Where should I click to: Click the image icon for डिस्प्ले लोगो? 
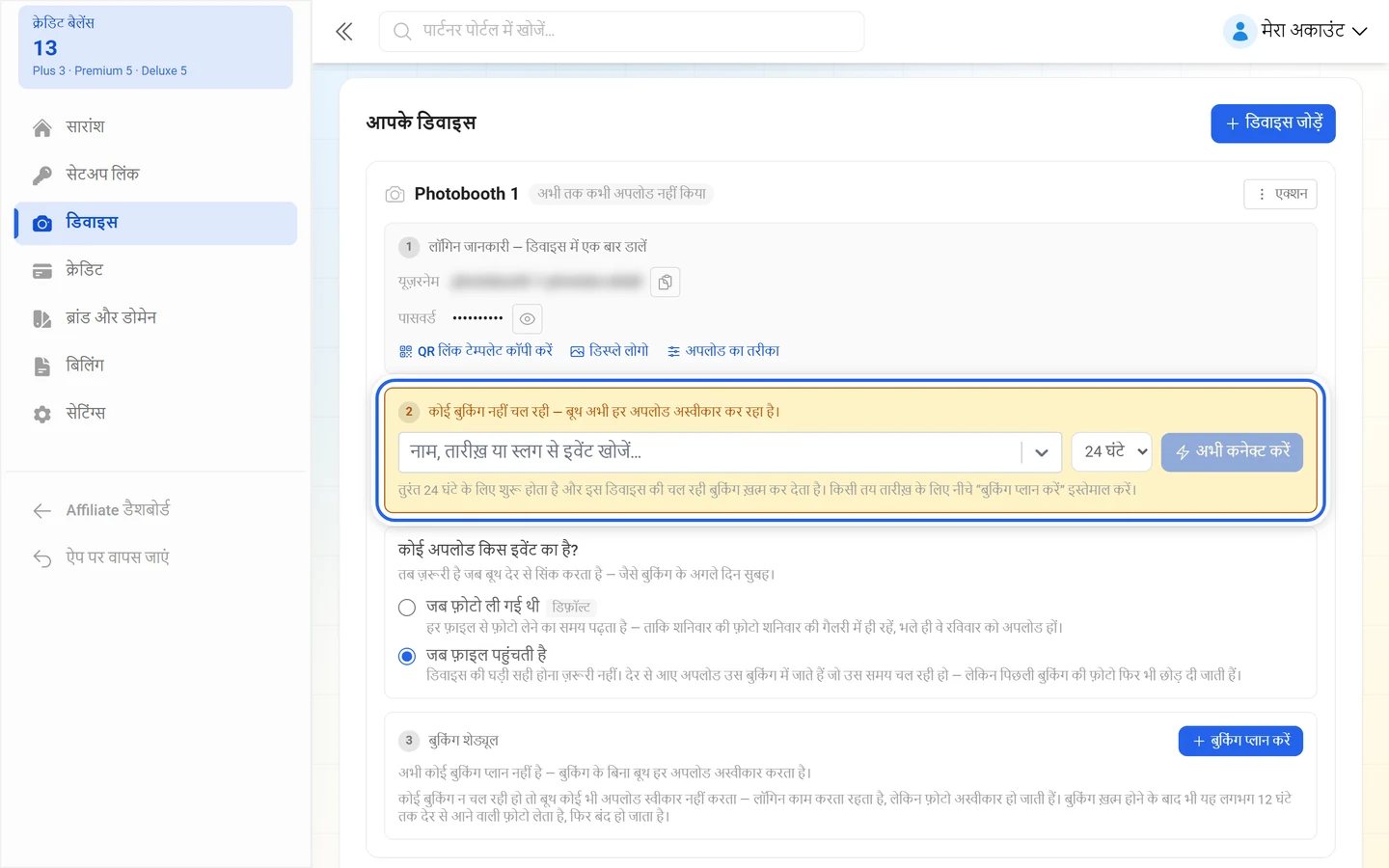click(577, 352)
